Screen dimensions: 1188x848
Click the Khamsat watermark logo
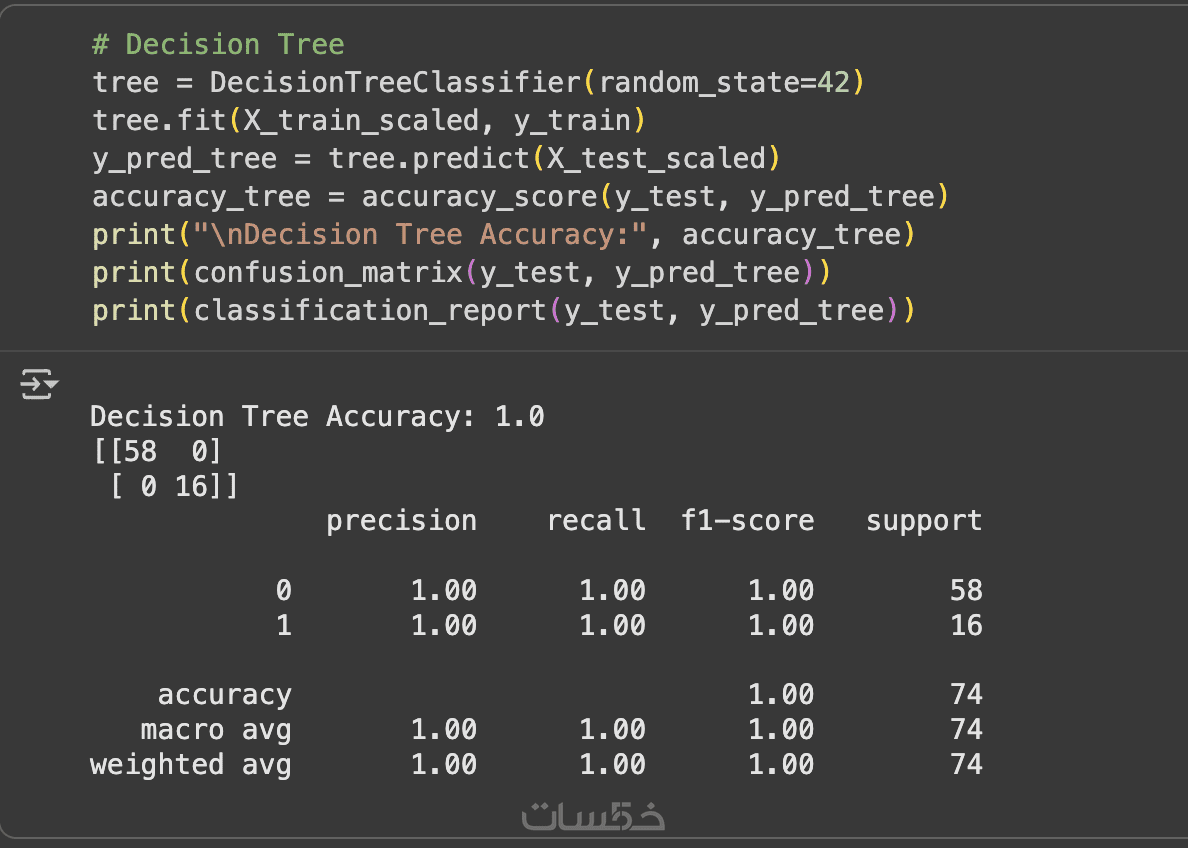point(594,816)
